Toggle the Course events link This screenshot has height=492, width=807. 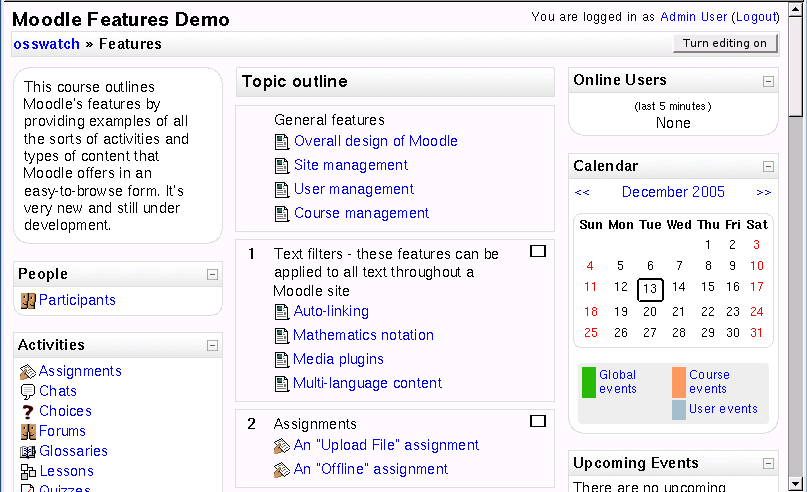[x=709, y=382]
